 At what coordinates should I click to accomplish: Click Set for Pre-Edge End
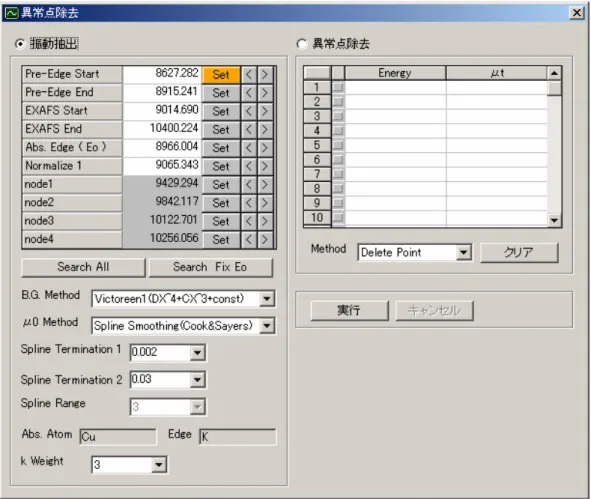pyautogui.click(x=221, y=93)
